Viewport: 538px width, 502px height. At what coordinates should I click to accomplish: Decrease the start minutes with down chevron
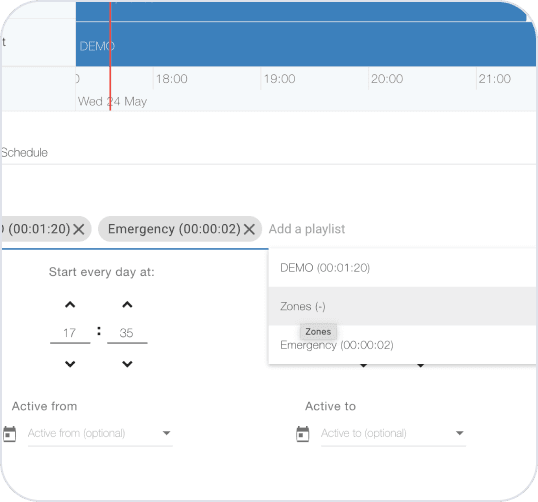point(127,364)
